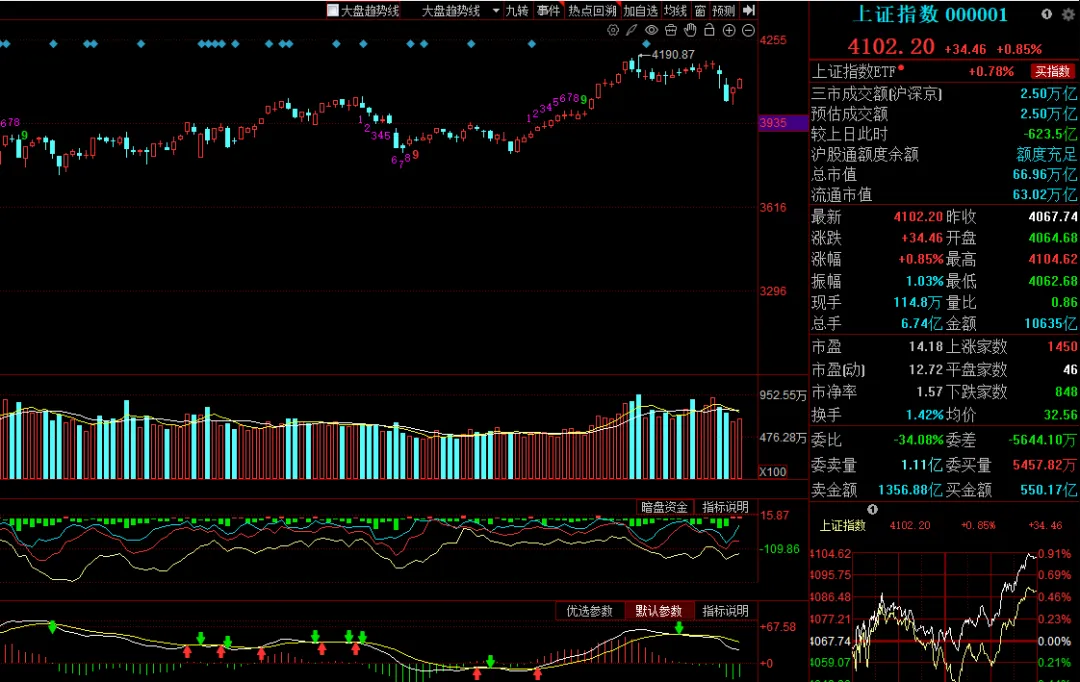Toggle the chart lock icon
Viewport: 1080px width, 682px height.
click(709, 30)
